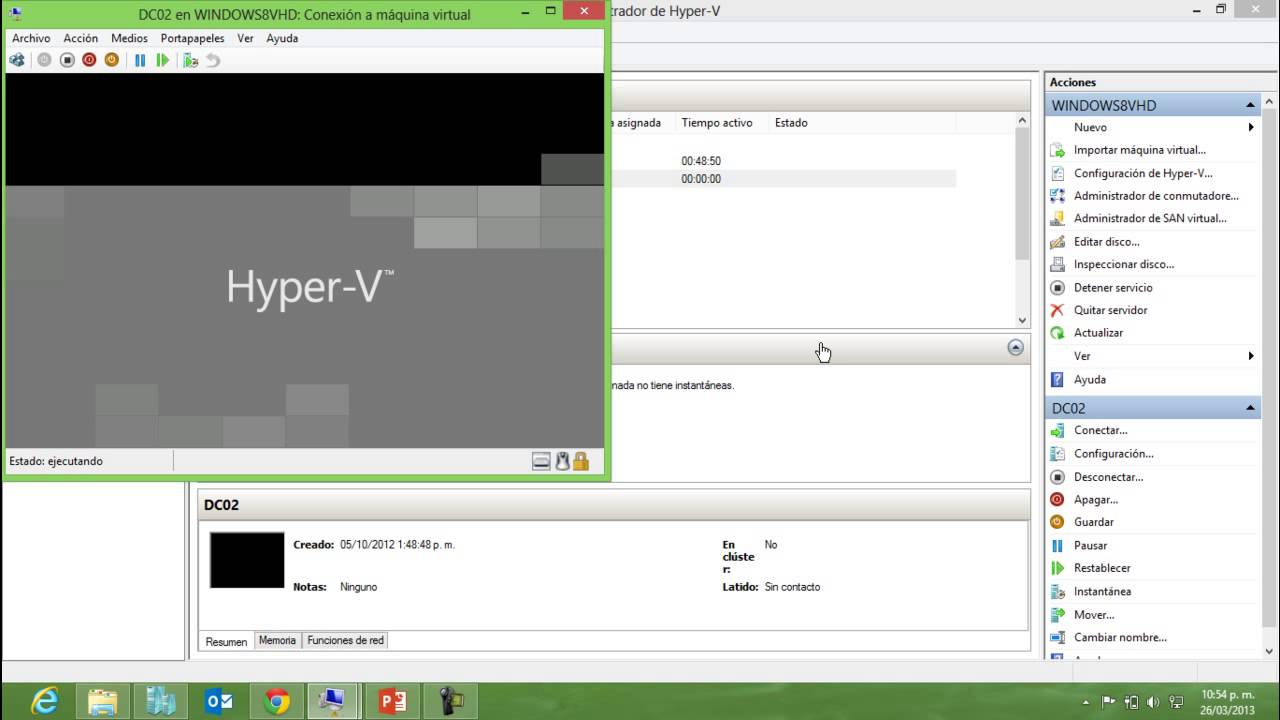Image resolution: width=1280 pixels, height=720 pixels.
Task: Open the Acción menu
Action: coord(81,38)
